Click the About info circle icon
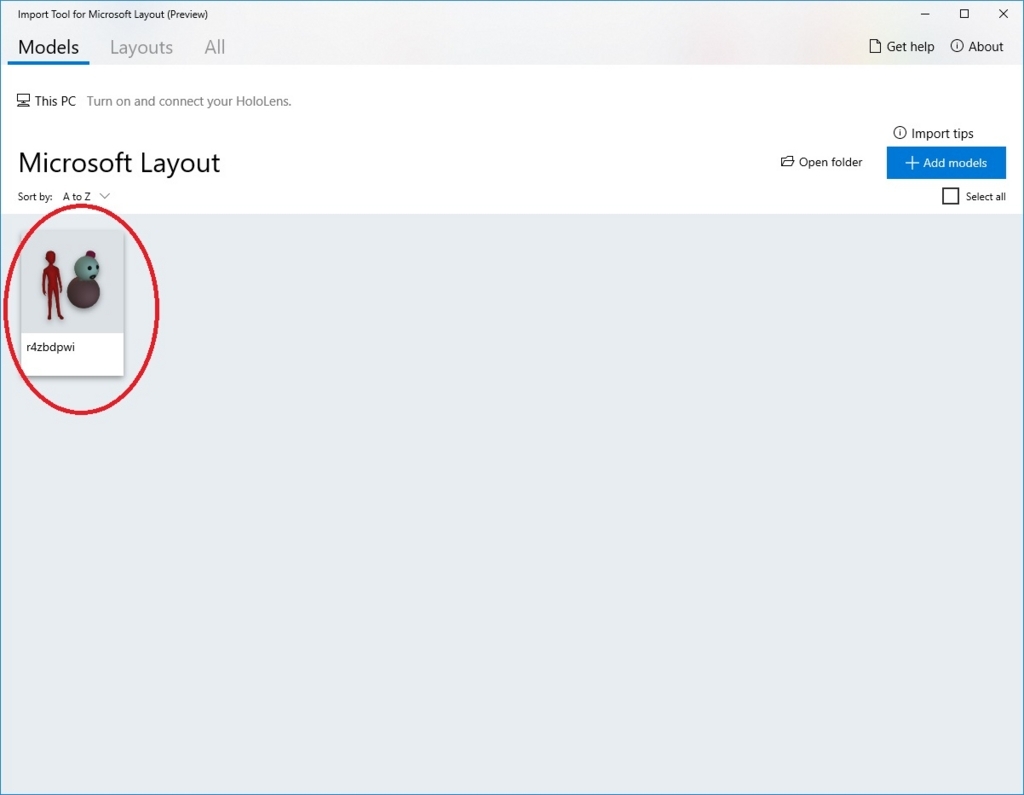 tap(957, 46)
